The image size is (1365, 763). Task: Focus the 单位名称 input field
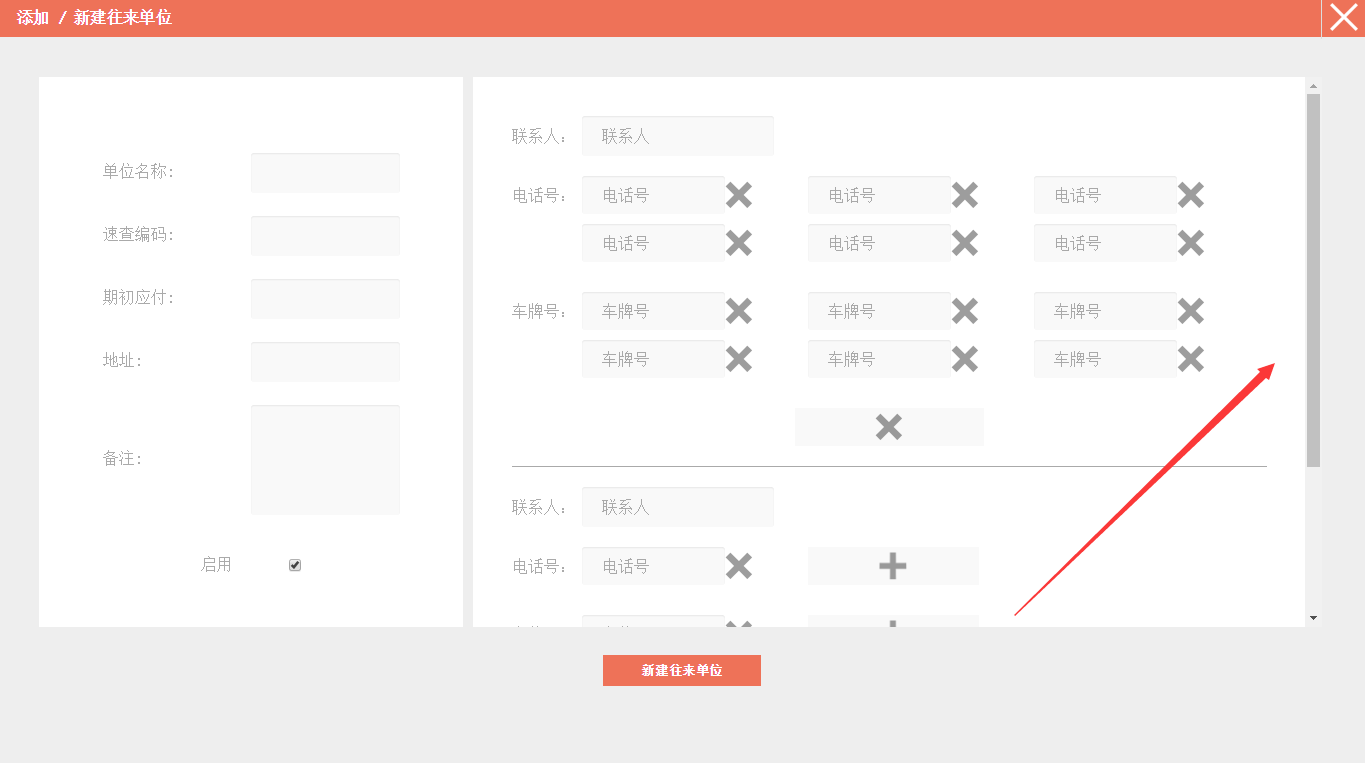(x=325, y=173)
